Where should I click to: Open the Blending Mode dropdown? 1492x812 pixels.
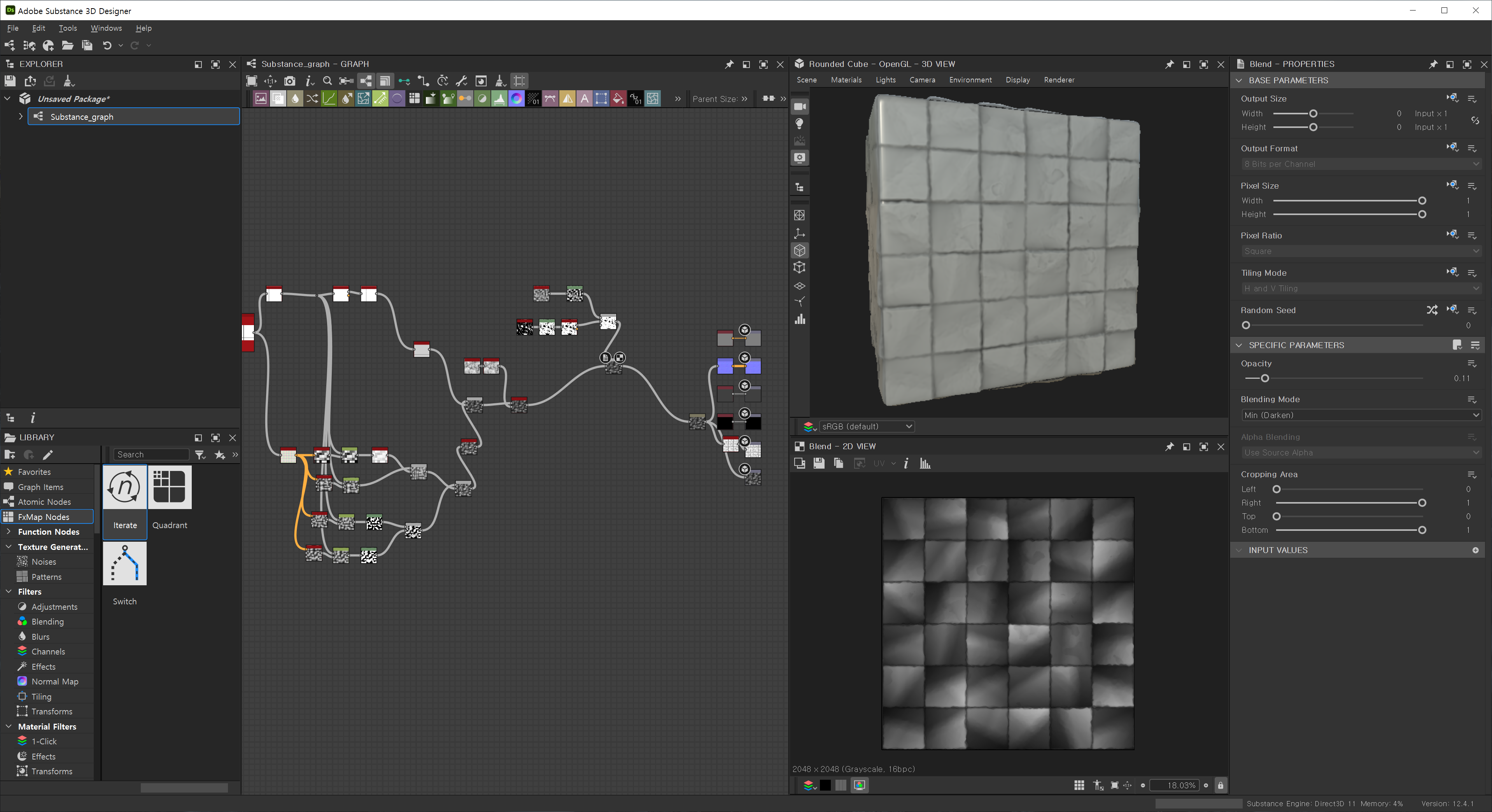tap(1361, 415)
